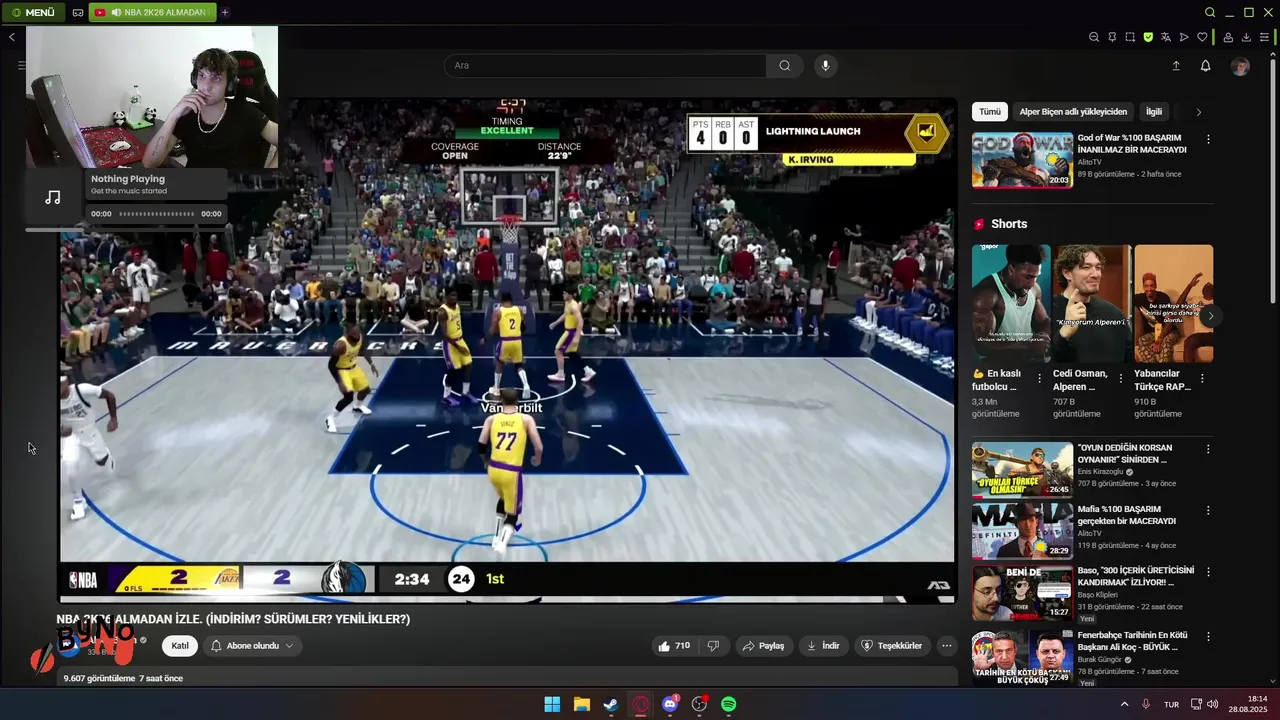Open the easy setup sliders icon
This screenshot has height=720, width=1280.
tap(1265, 37)
